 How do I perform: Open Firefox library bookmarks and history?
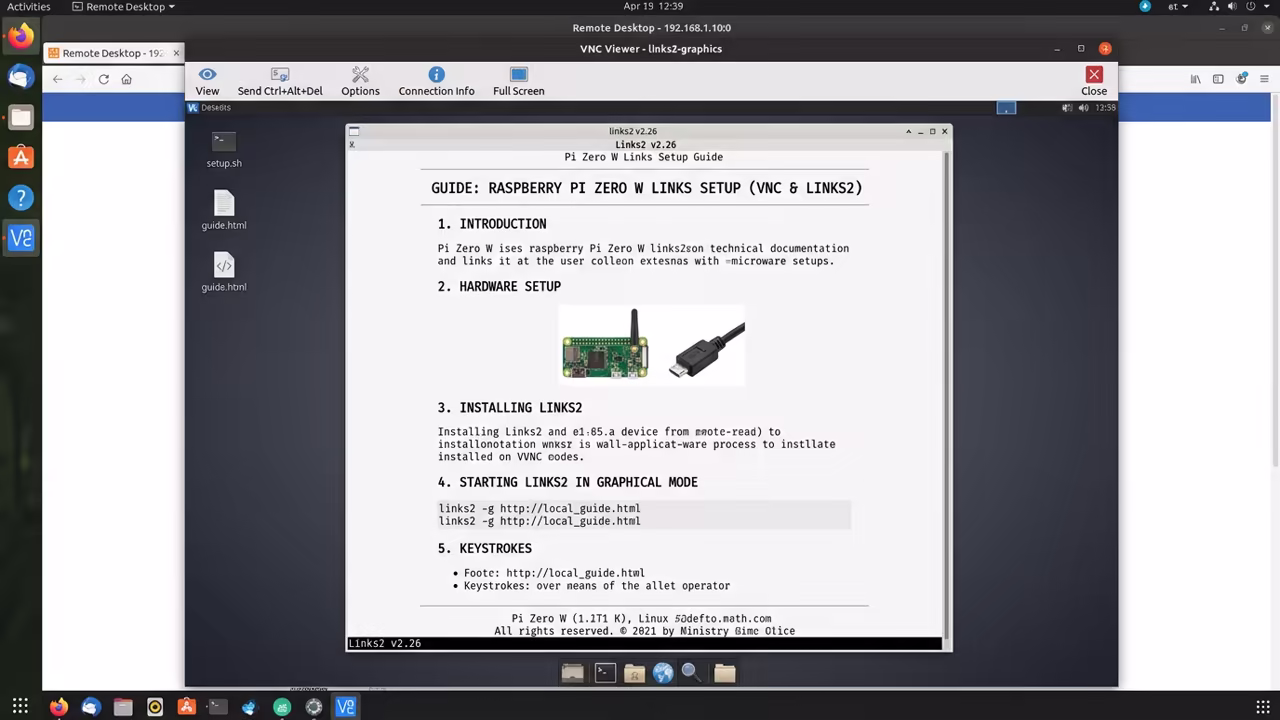[1195, 79]
